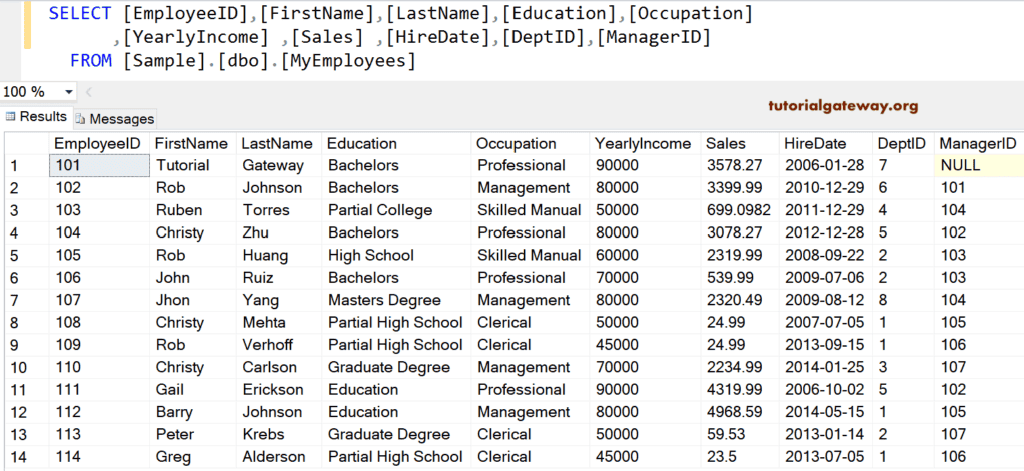Select the LastName cell Torres

coord(278,210)
